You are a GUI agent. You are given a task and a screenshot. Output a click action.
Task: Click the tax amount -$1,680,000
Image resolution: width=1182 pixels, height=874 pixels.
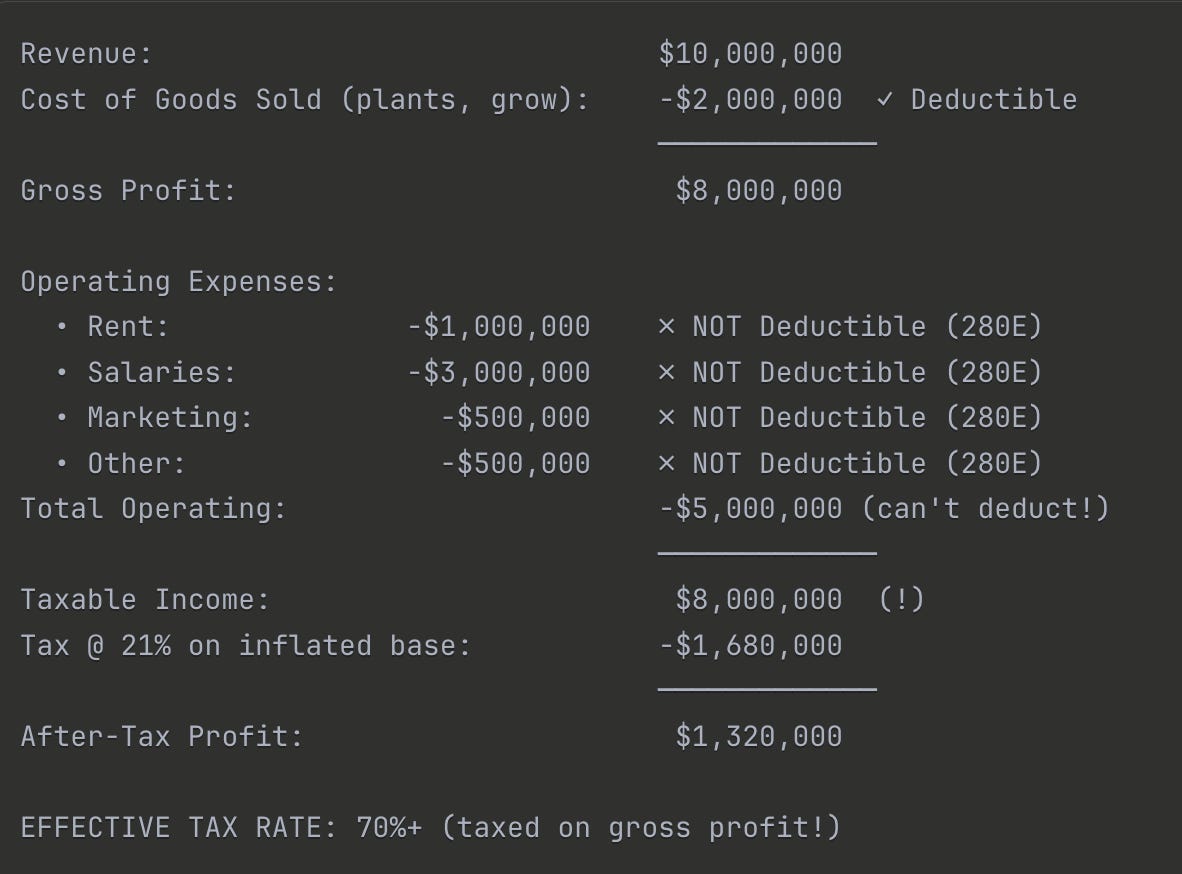coord(750,646)
